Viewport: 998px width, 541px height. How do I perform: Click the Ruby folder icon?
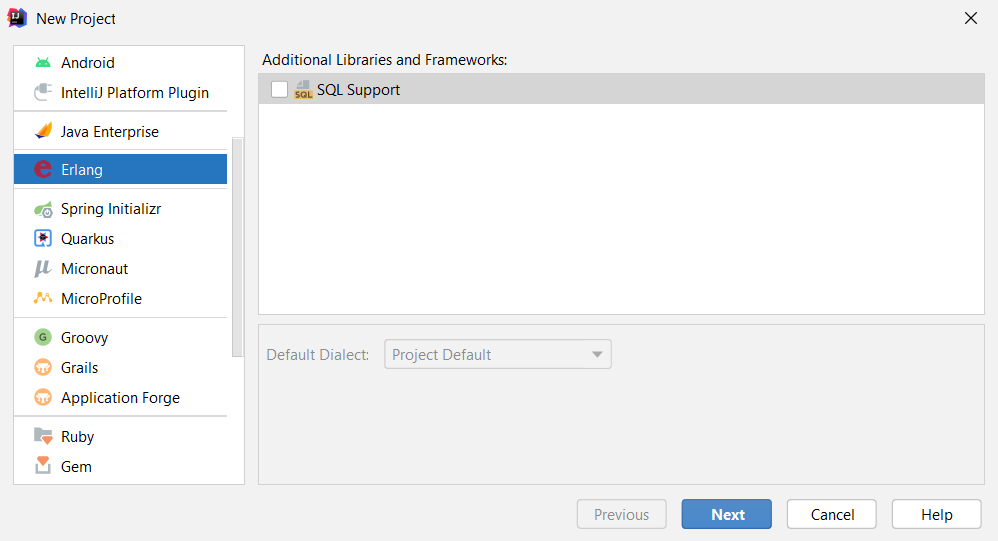43,437
